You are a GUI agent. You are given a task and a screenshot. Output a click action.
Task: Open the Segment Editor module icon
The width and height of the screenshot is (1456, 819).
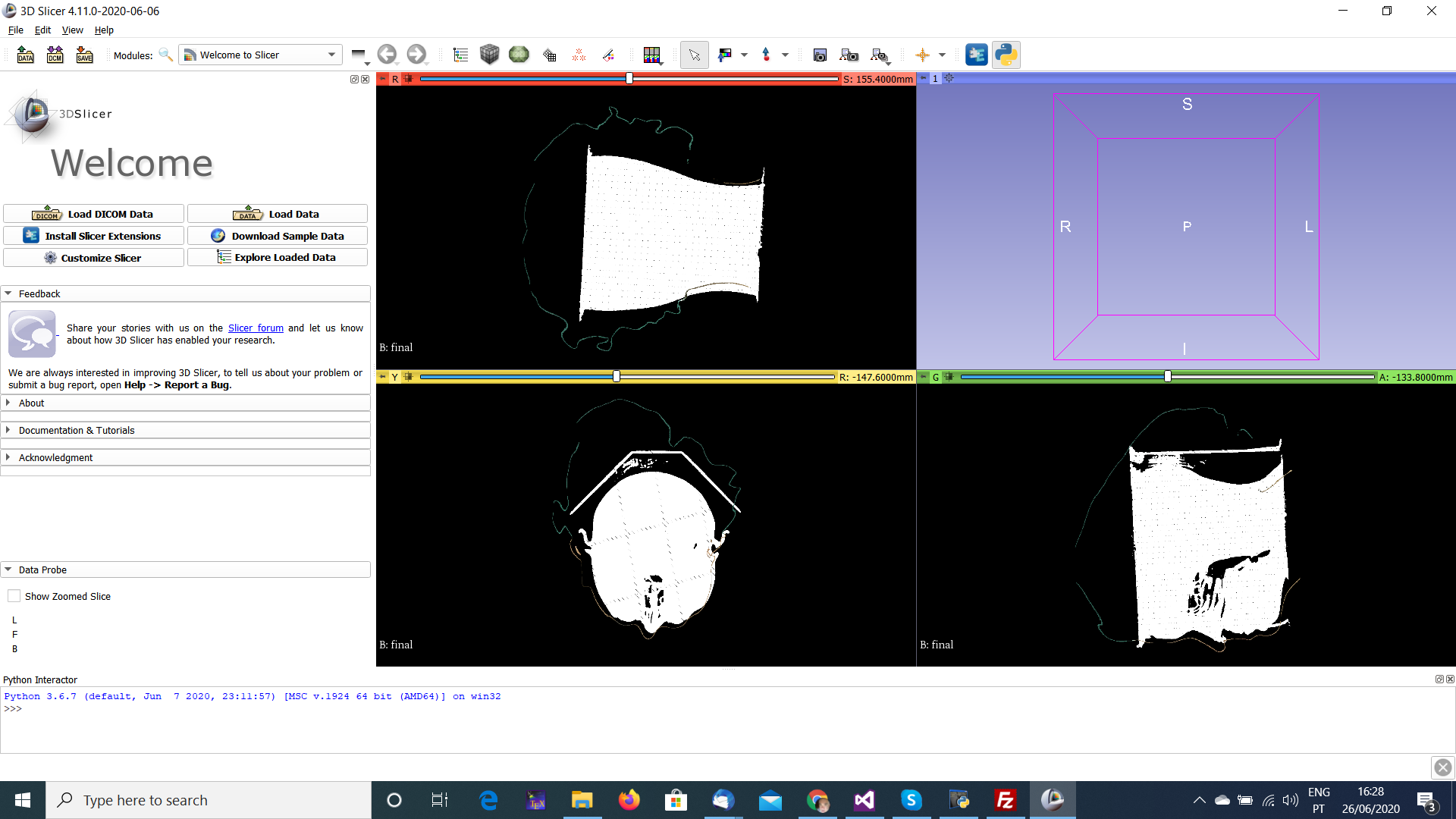point(608,55)
